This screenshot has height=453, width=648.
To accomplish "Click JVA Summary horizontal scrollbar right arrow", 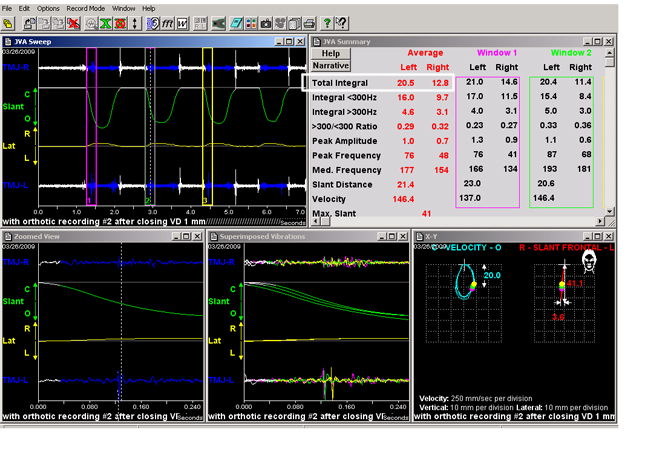I will point(601,221).
